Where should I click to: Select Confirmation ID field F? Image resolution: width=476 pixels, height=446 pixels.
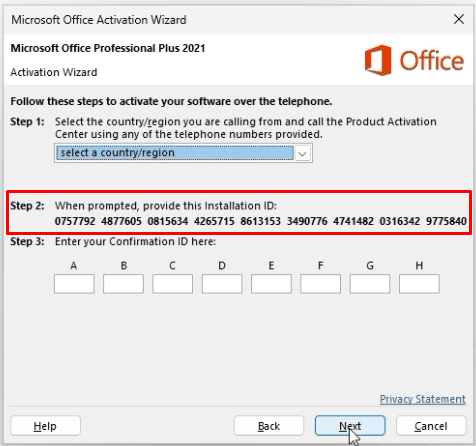coord(320,284)
